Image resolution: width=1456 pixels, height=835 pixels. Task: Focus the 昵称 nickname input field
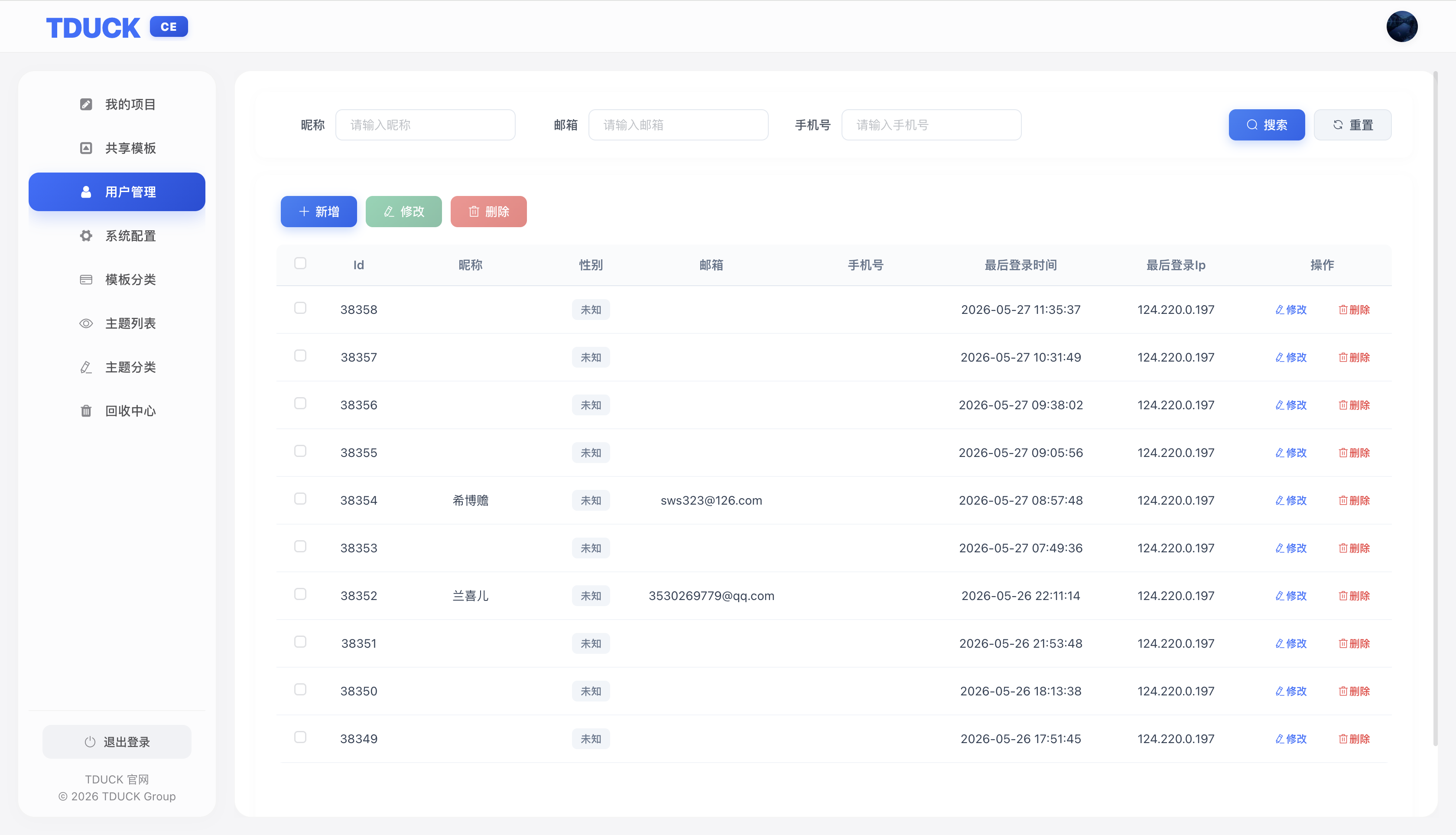[426, 125]
